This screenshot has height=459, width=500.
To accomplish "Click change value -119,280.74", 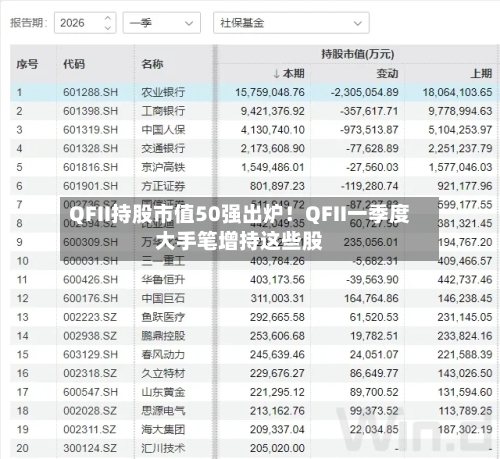I will click(x=370, y=186).
